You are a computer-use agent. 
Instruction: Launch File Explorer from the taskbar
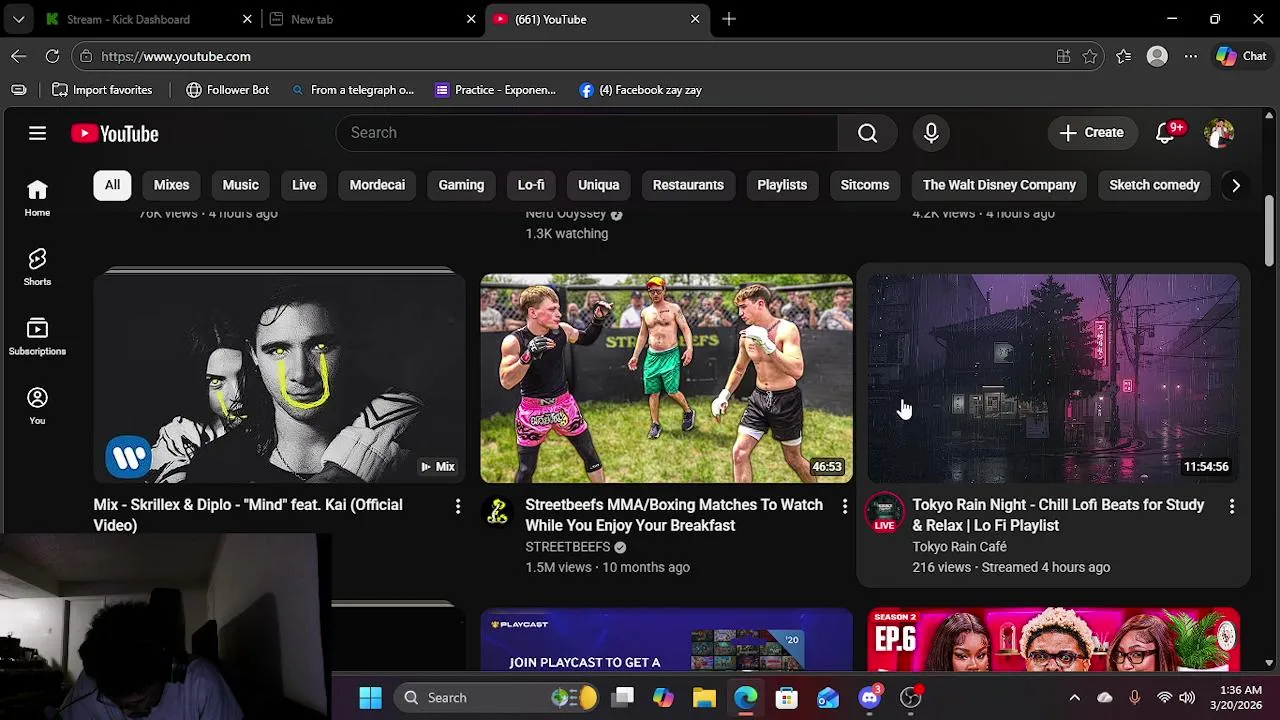(x=704, y=697)
